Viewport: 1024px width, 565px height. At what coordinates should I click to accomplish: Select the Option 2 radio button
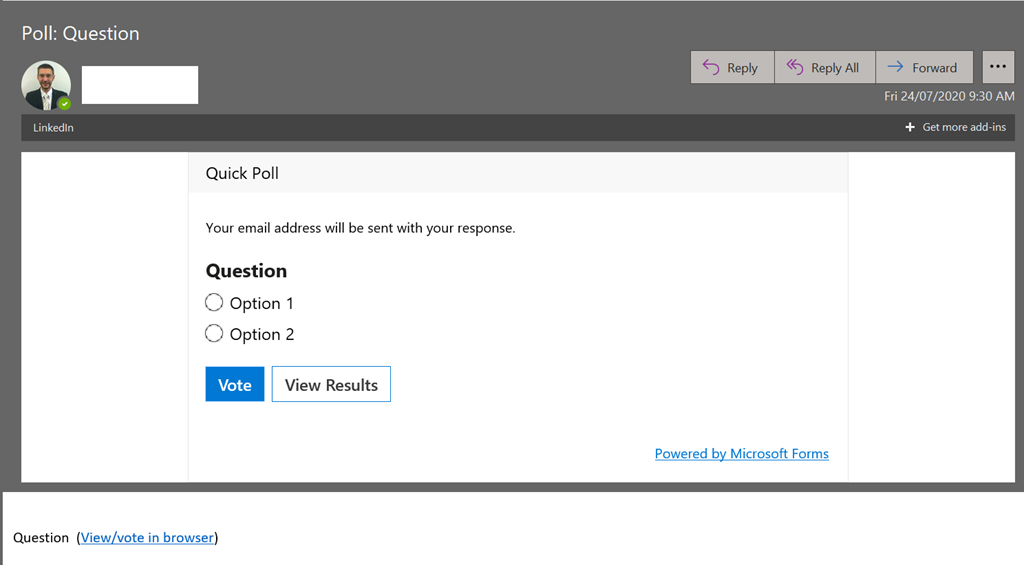click(x=214, y=334)
